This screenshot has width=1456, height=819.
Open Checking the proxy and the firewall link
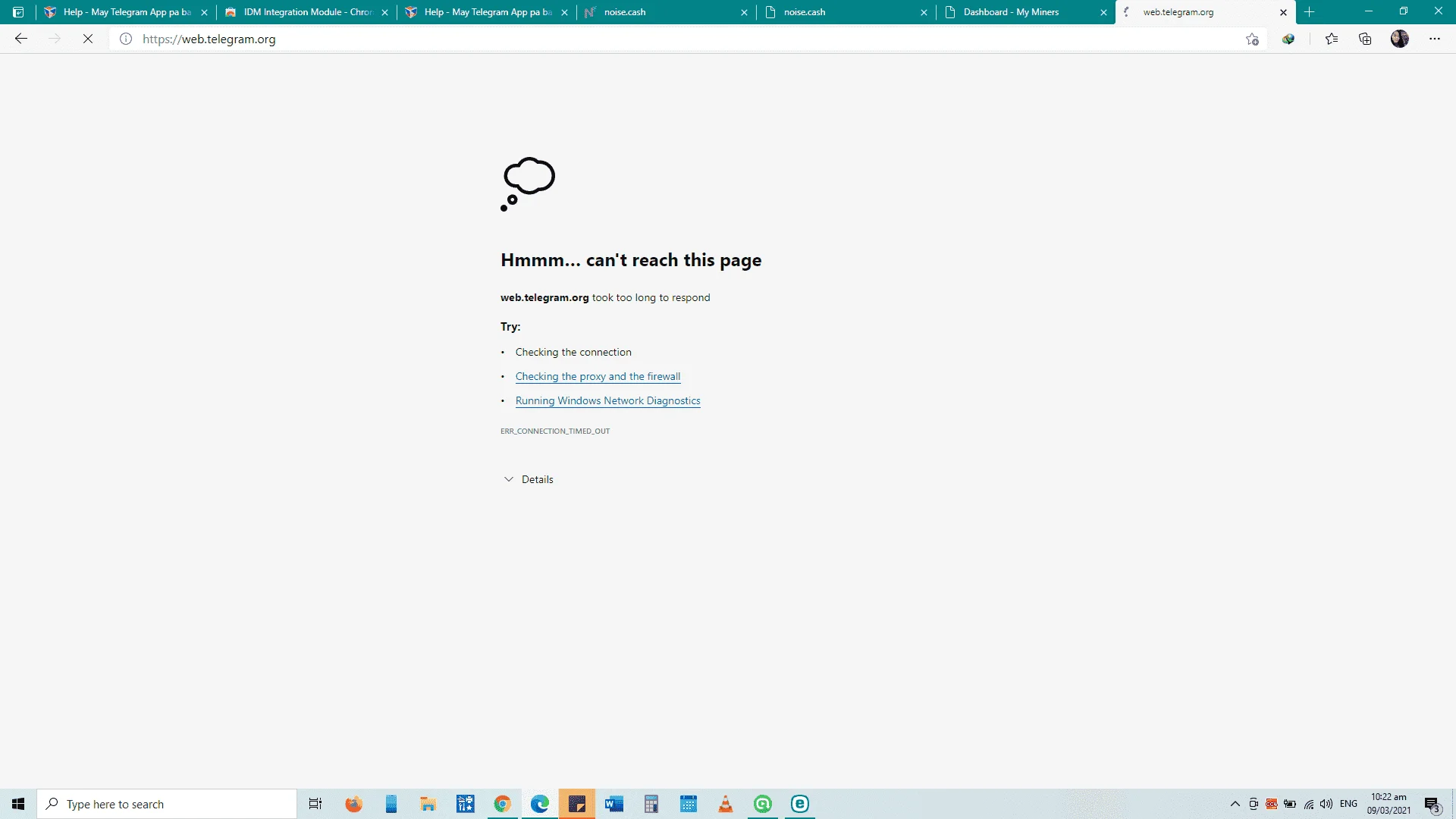[x=598, y=376]
